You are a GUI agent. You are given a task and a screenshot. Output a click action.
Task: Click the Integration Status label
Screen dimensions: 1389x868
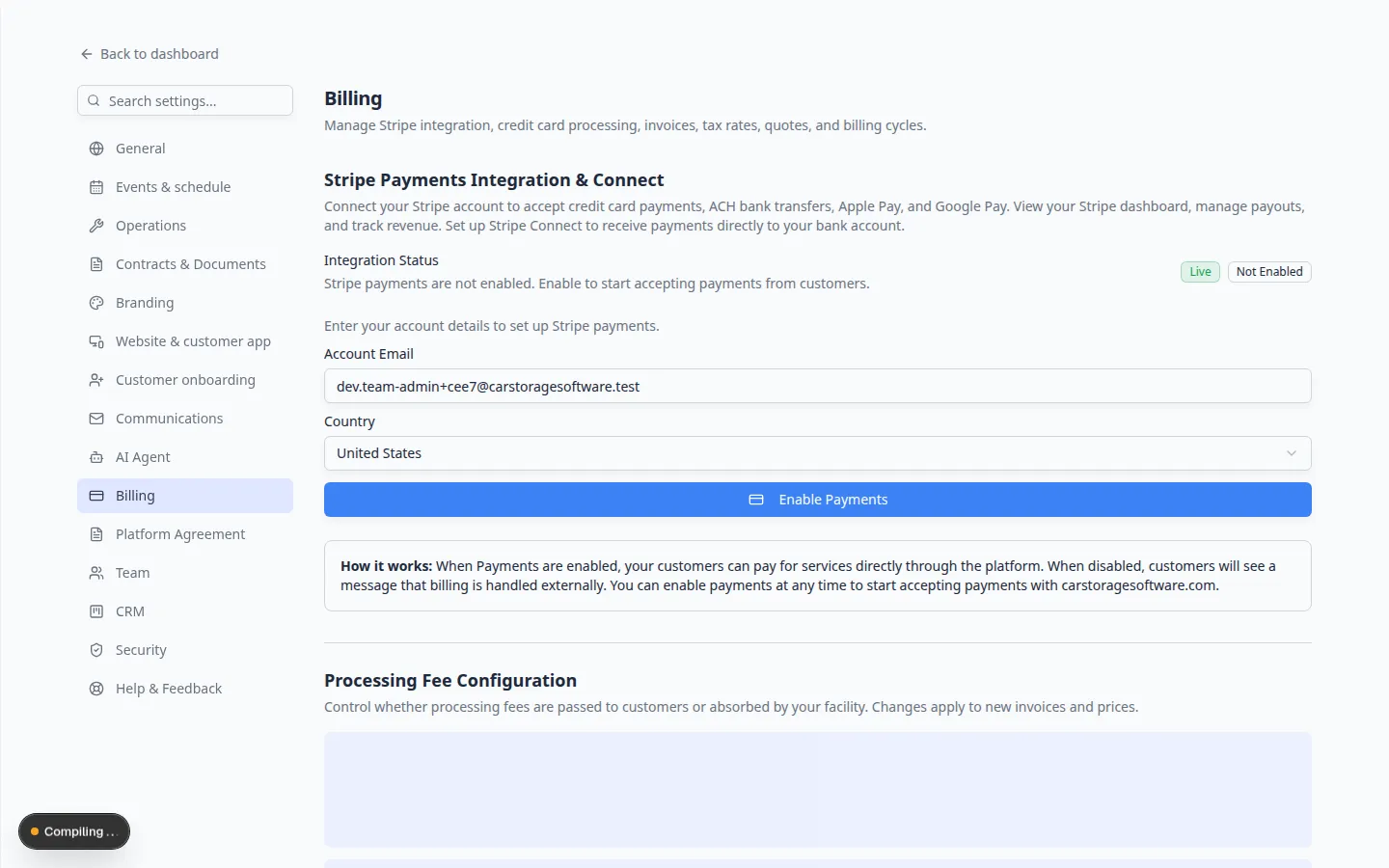[381, 260]
